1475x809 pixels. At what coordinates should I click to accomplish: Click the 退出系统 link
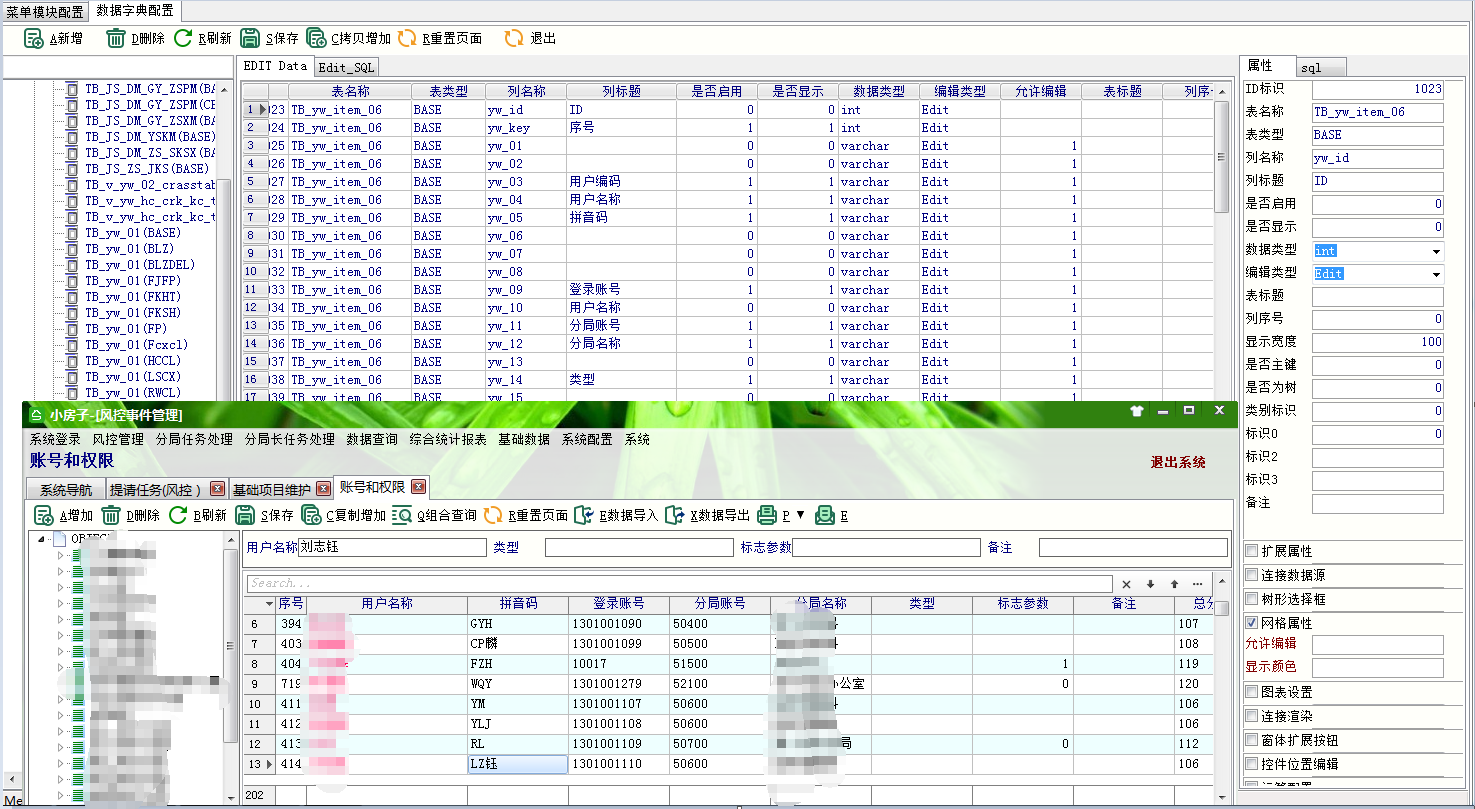[x=1178, y=462]
